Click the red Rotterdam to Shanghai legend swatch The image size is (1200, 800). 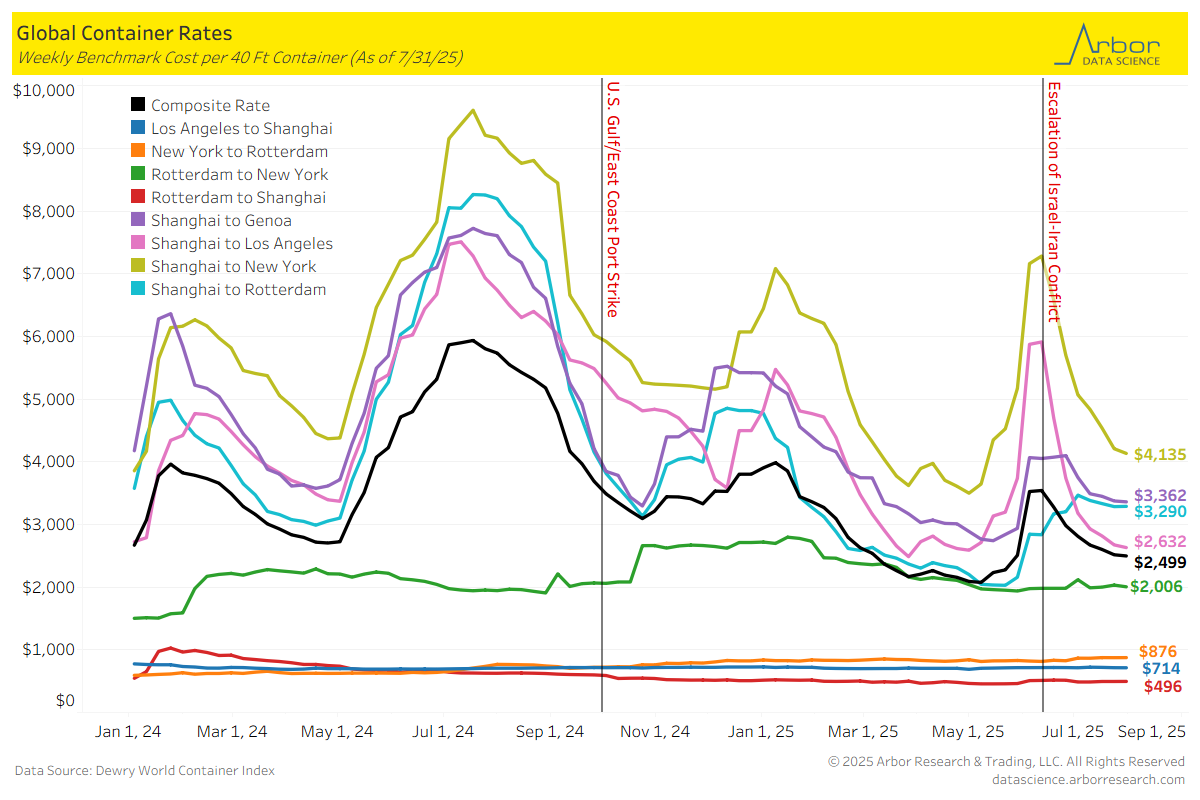coord(138,197)
